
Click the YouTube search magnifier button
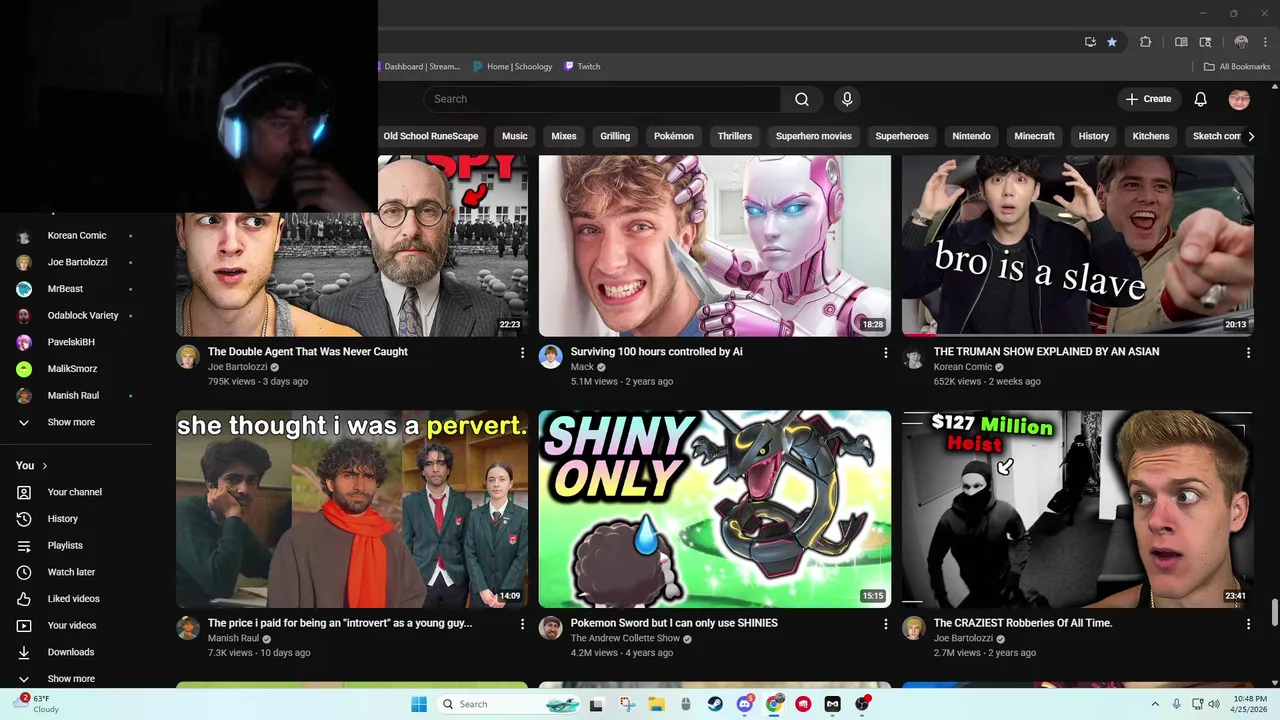tap(802, 99)
